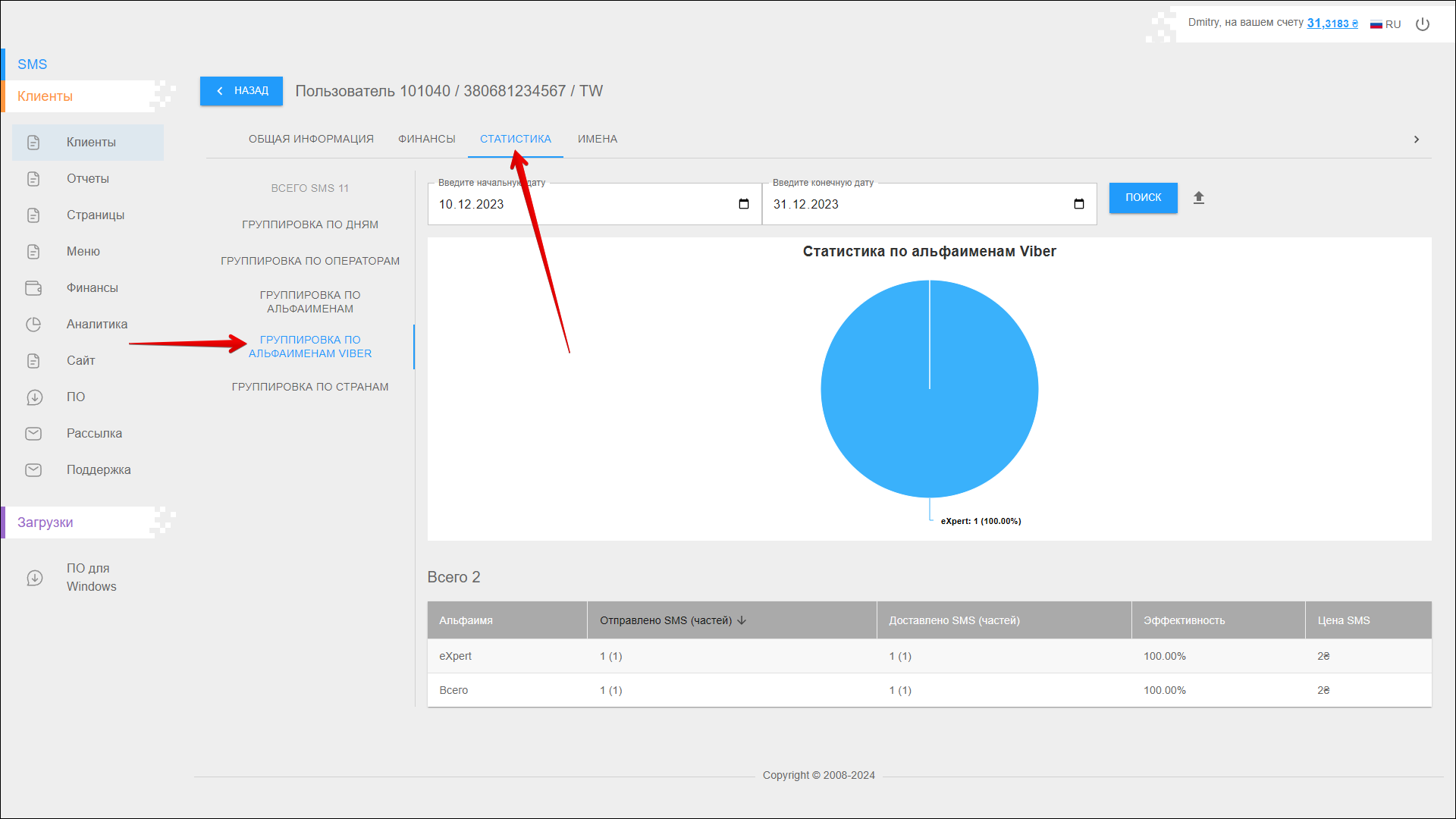Click the power/logout icon
Image resolution: width=1456 pixels, height=819 pixels.
pos(1423,24)
